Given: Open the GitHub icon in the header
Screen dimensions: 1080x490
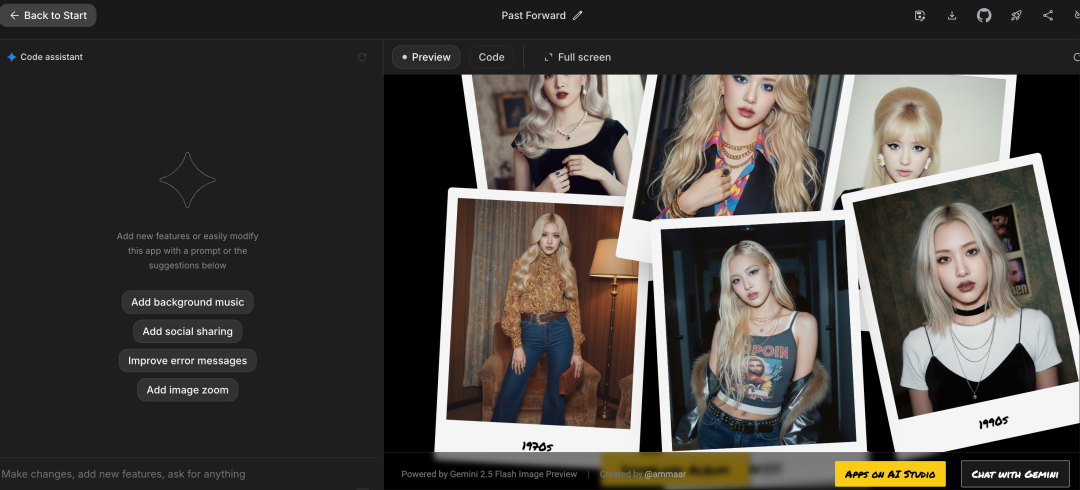Looking at the screenshot, I should tap(984, 15).
